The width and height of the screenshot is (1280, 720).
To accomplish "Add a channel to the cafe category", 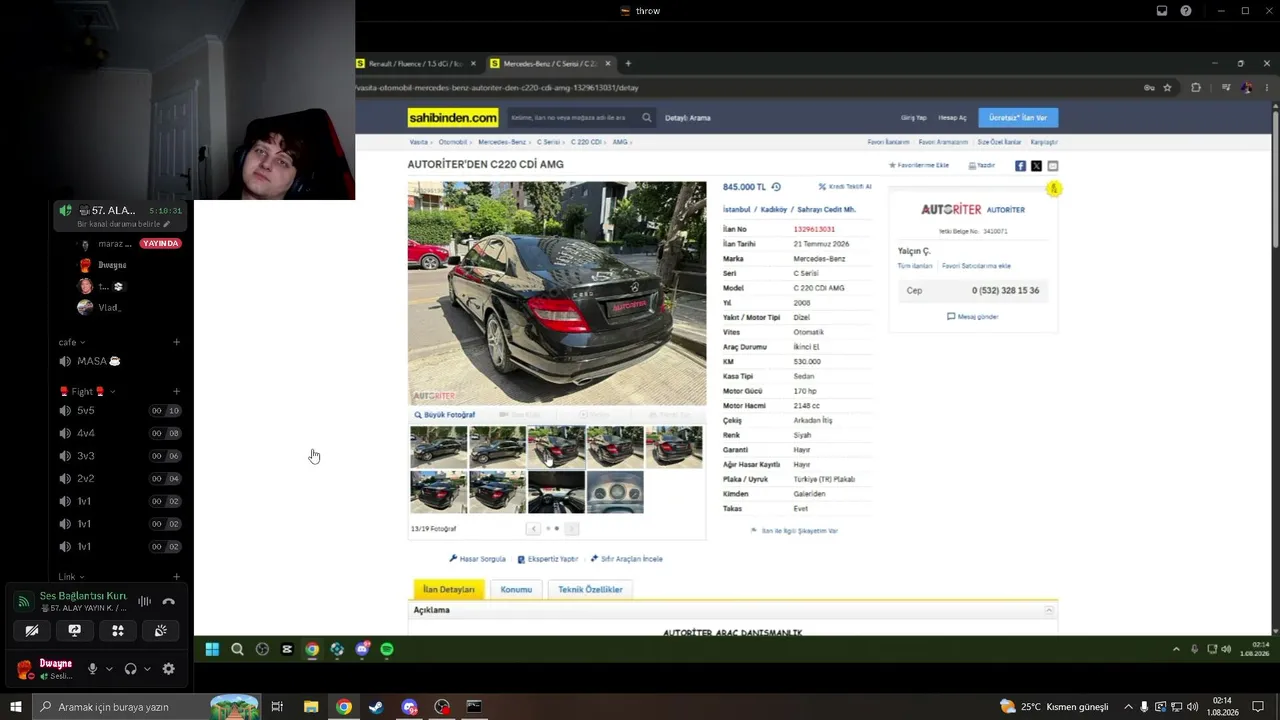I will [x=176, y=342].
